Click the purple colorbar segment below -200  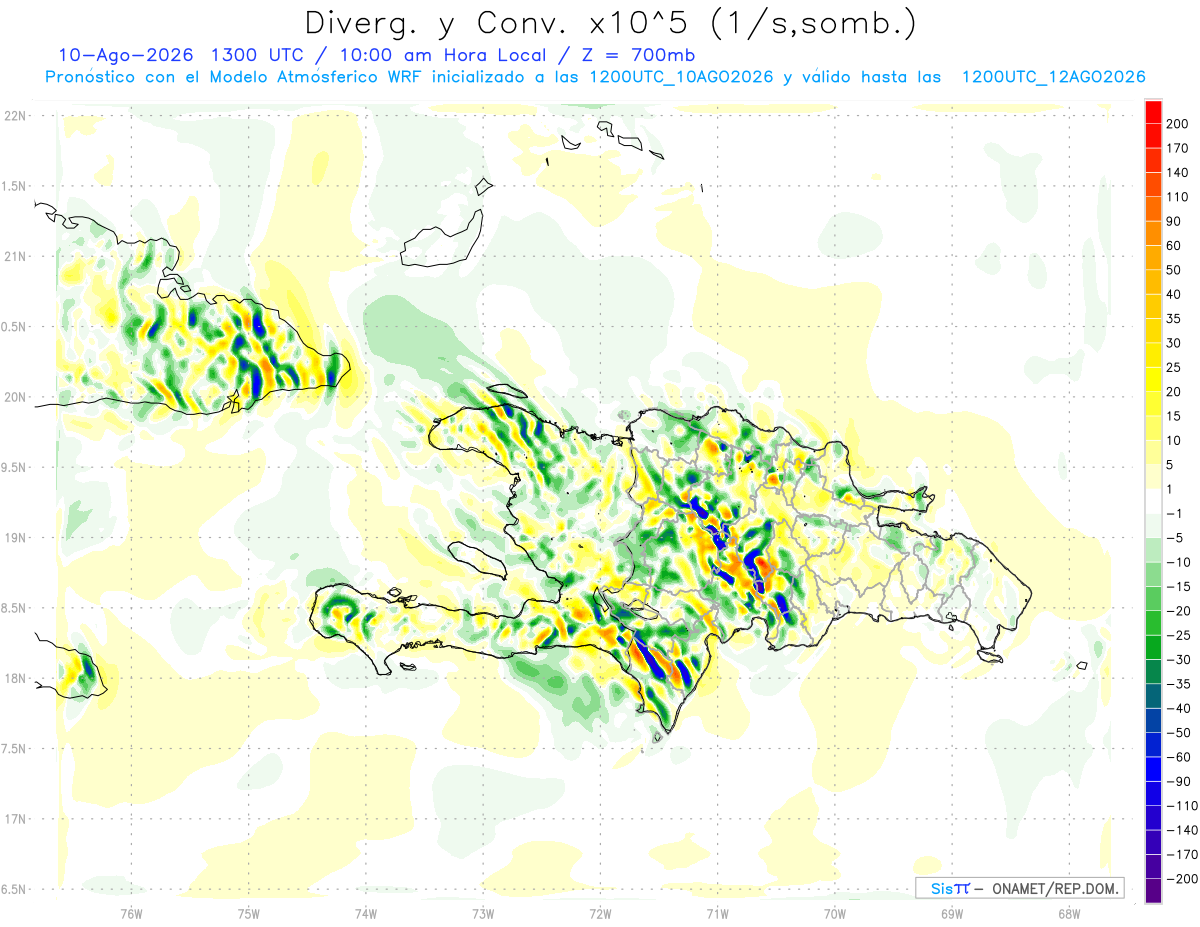tap(1153, 891)
